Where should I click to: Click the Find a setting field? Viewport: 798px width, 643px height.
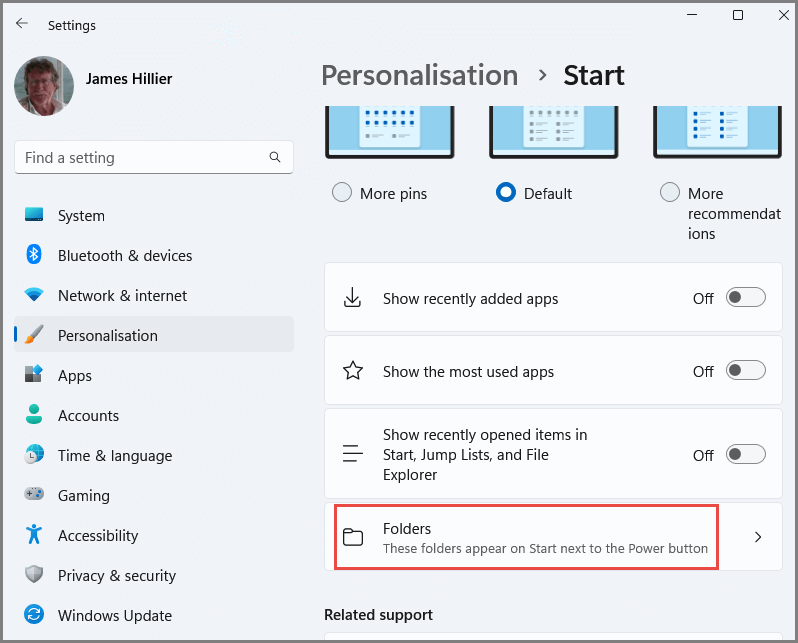pyautogui.click(x=154, y=157)
